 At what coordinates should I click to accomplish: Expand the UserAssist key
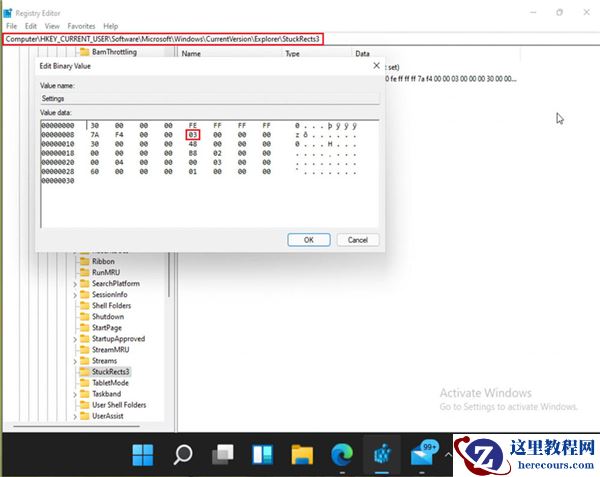click(x=75, y=417)
